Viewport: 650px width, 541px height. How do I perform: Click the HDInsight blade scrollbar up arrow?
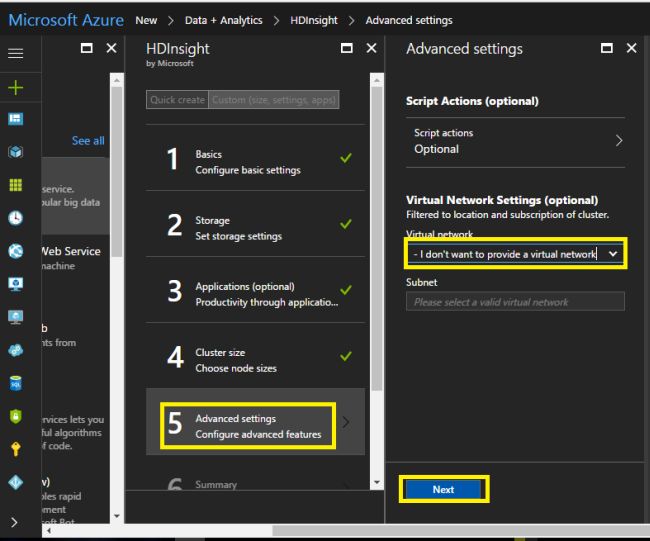pos(376,79)
